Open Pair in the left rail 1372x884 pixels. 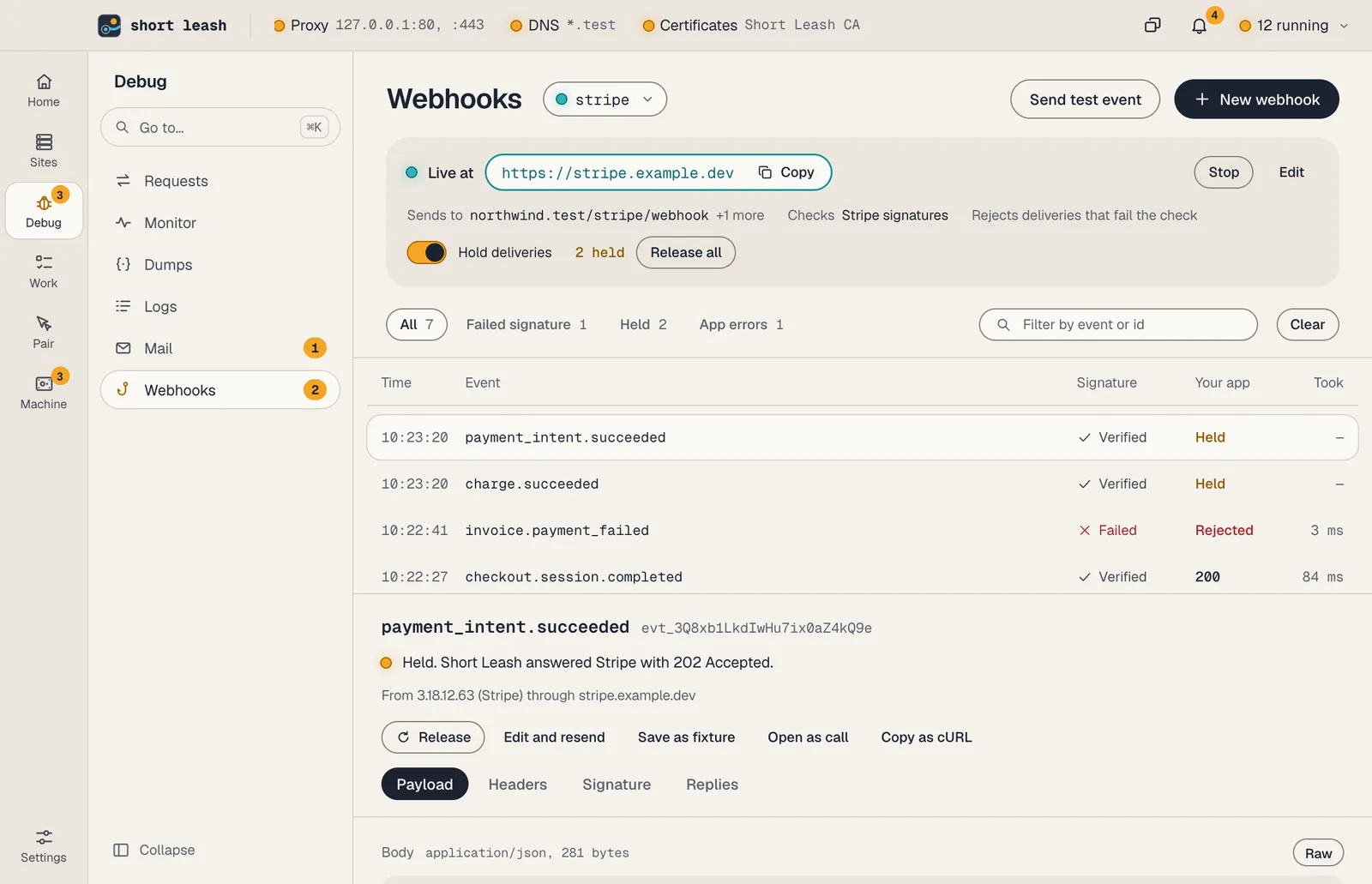(x=44, y=332)
